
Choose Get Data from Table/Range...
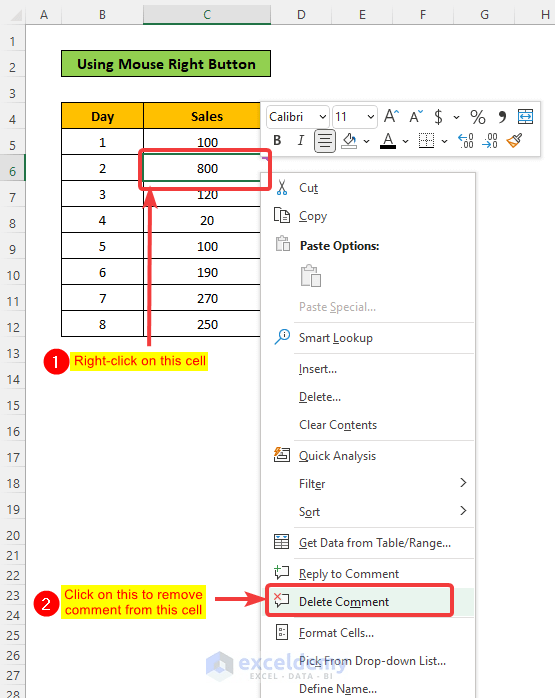368,543
